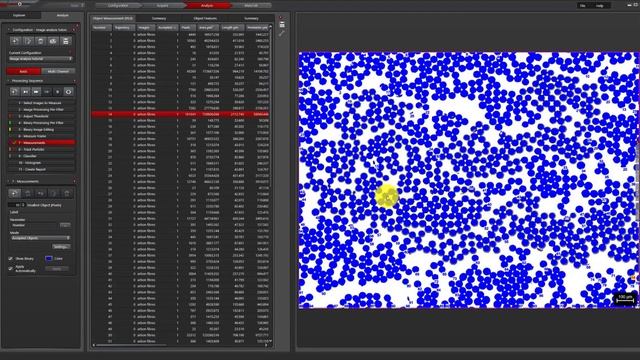
Task: Open the Object Features results tab
Action: tap(205, 18)
